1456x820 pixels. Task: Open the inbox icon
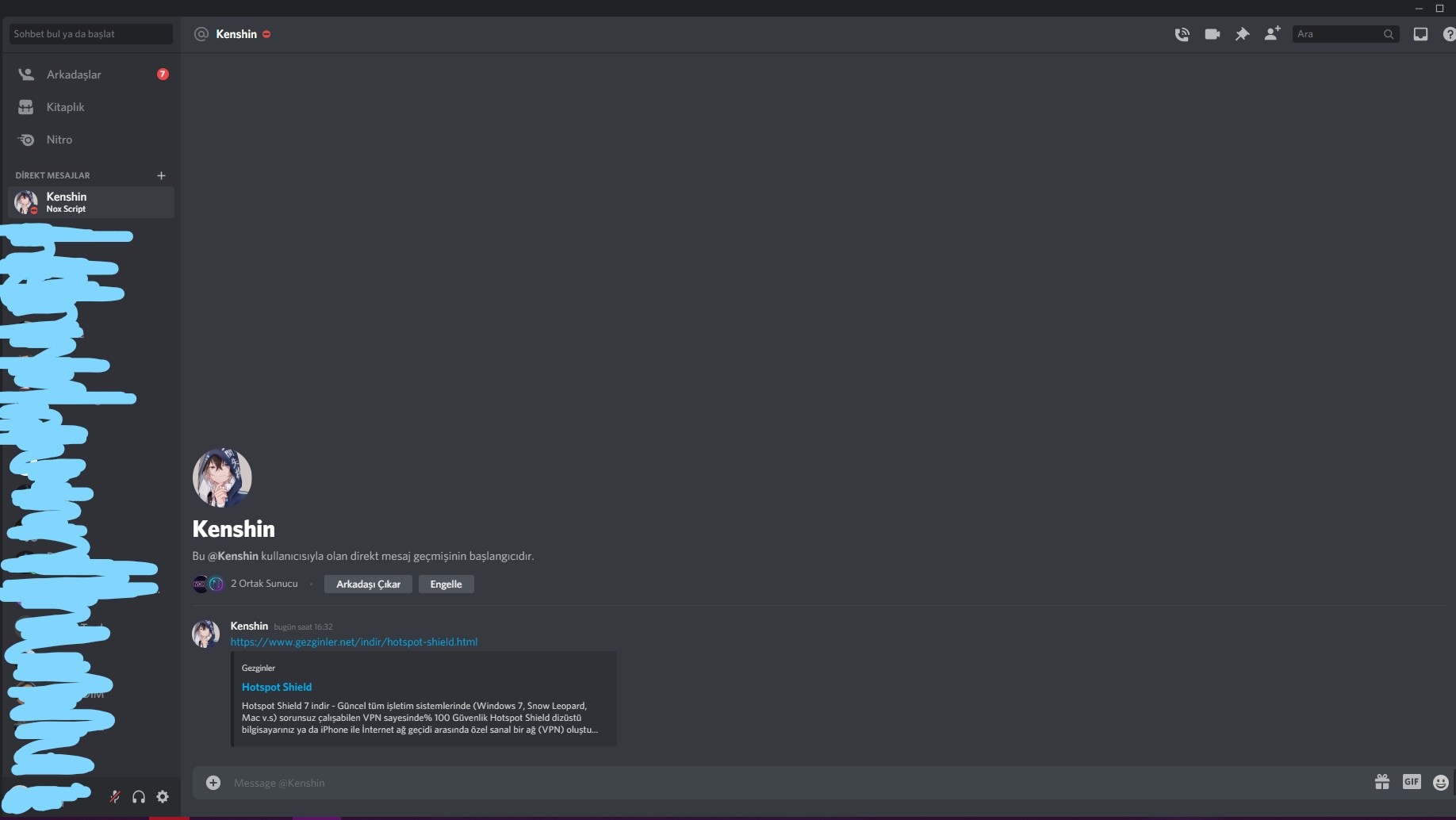[x=1420, y=34]
